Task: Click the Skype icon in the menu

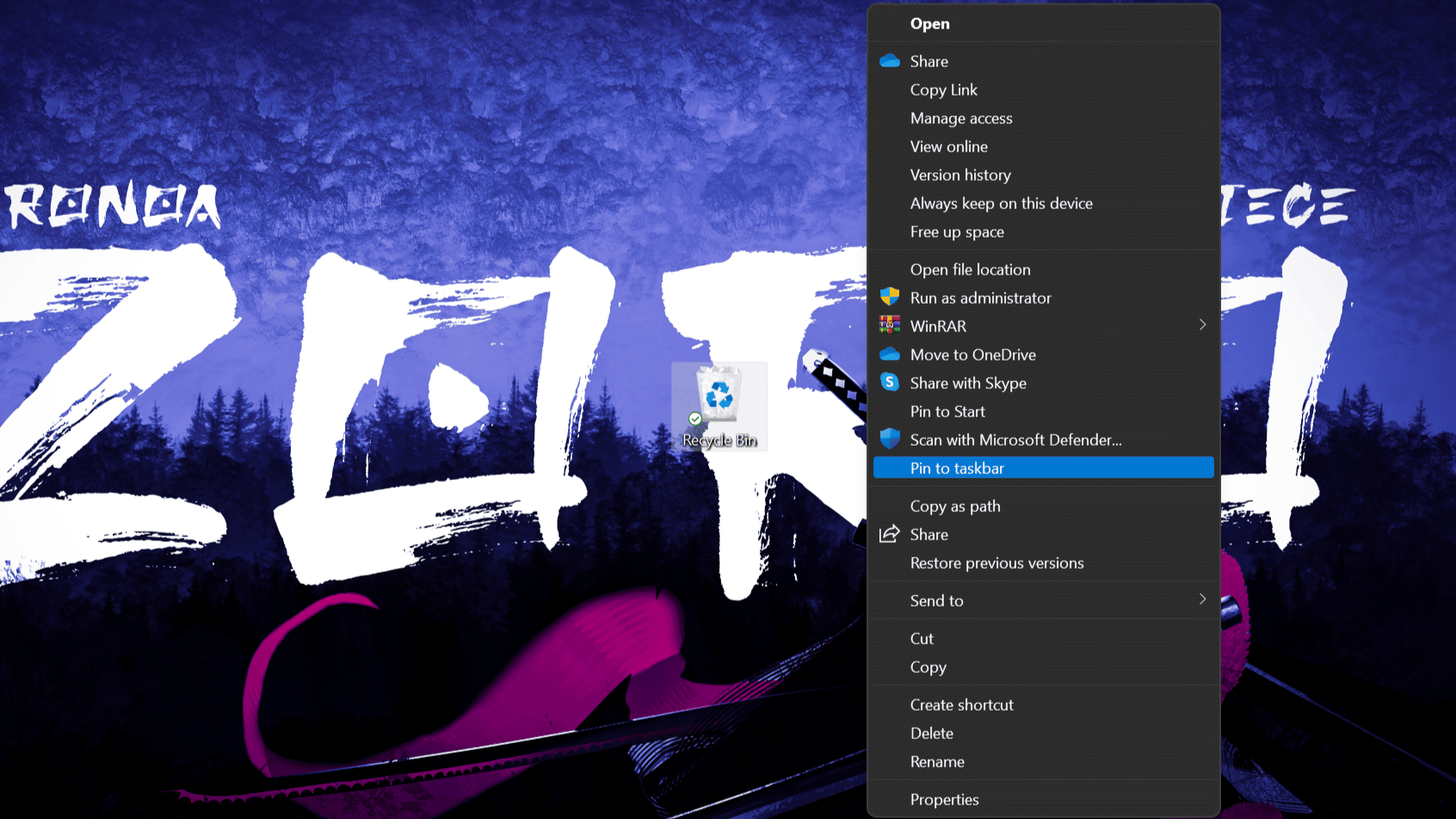Action: (890, 382)
